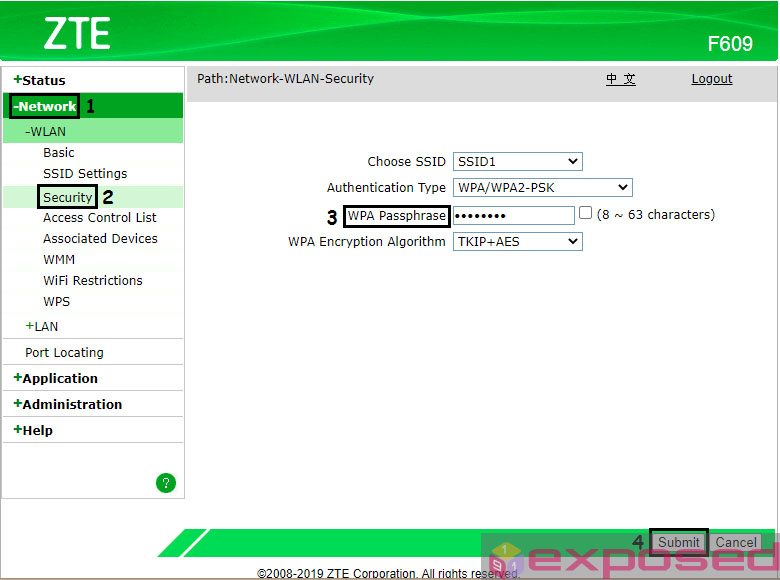
Task: Expand the Administration menu section
Action: tap(68, 404)
